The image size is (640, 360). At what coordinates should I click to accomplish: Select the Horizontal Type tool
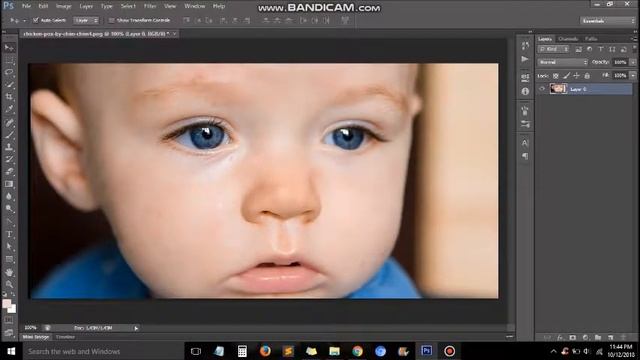click(x=9, y=234)
